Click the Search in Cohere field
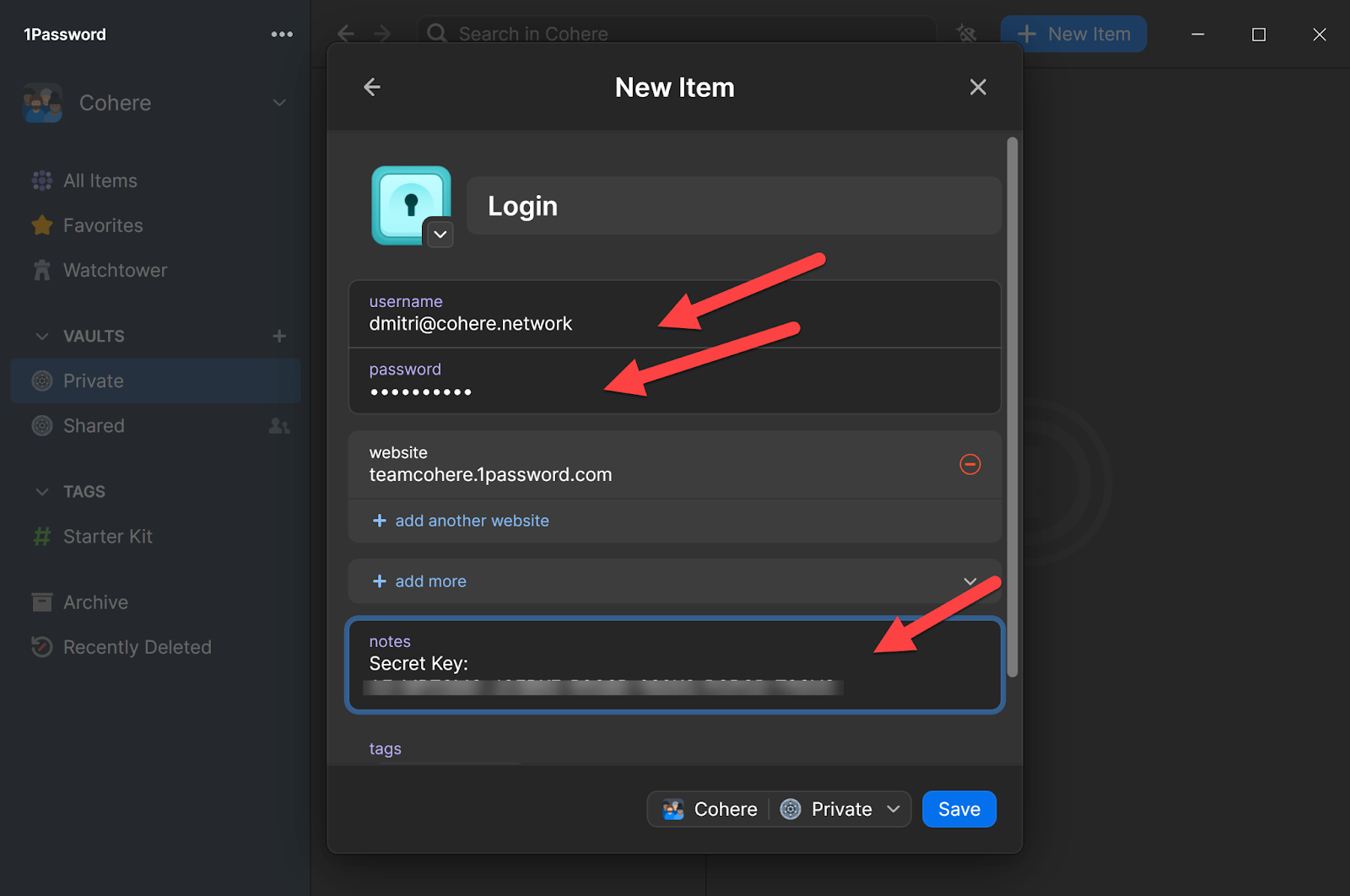Image resolution: width=1350 pixels, height=896 pixels. coord(677,34)
